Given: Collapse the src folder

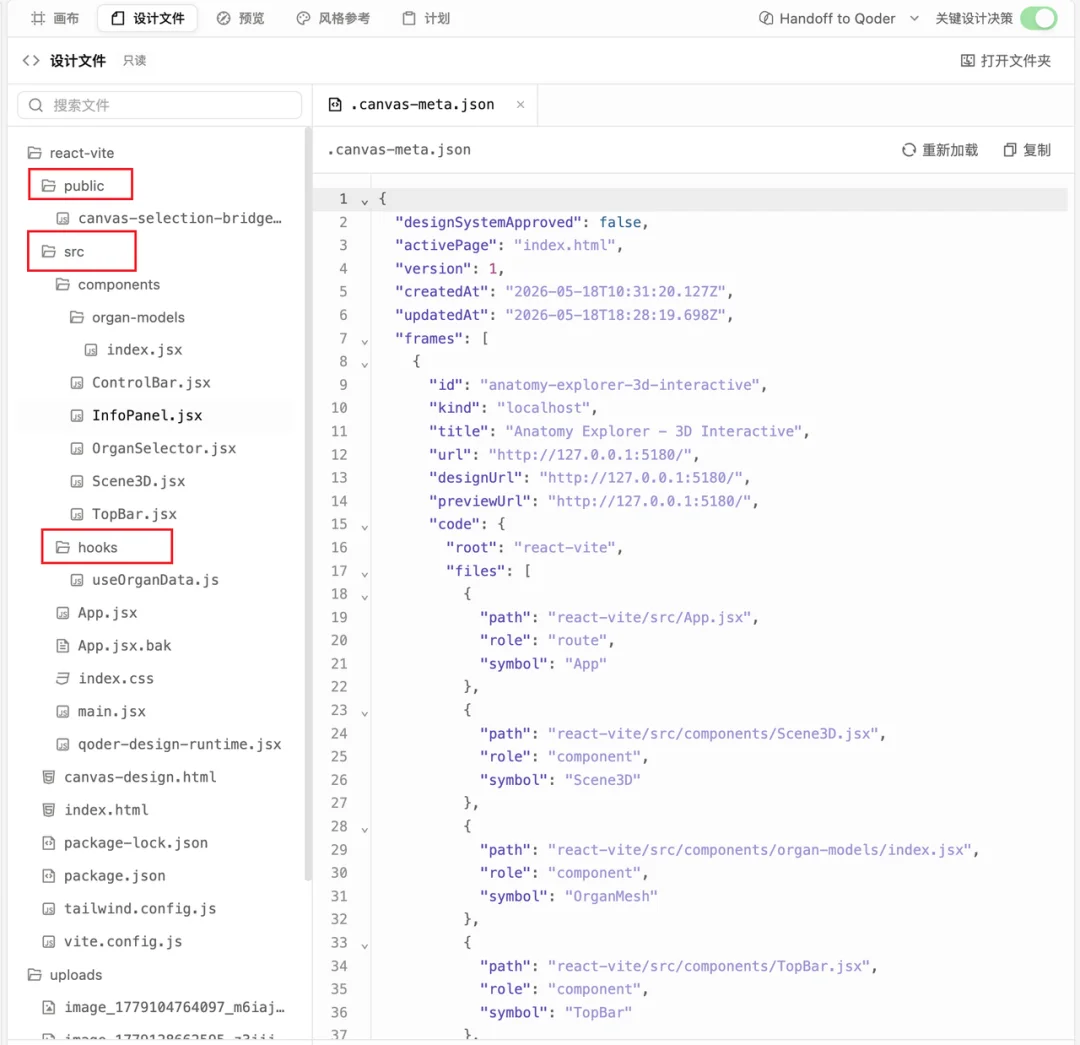Looking at the screenshot, I should coord(63,251).
